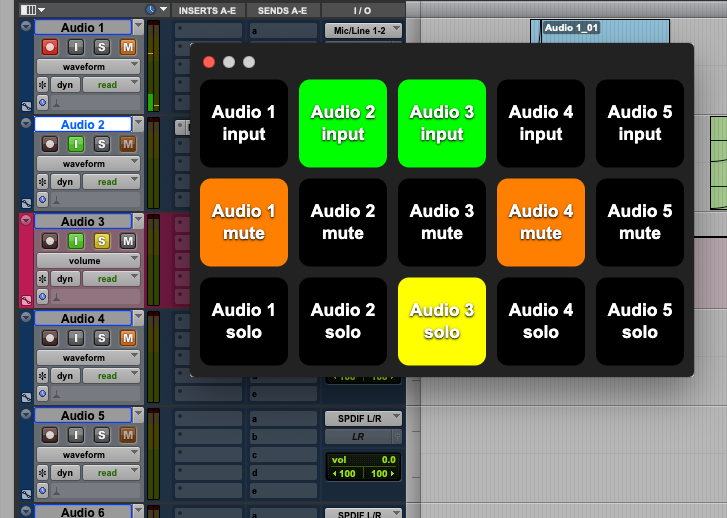The height and width of the screenshot is (518, 727).
Task: Click the freeze snowflake icon on Audio 5
Action: coord(43,473)
